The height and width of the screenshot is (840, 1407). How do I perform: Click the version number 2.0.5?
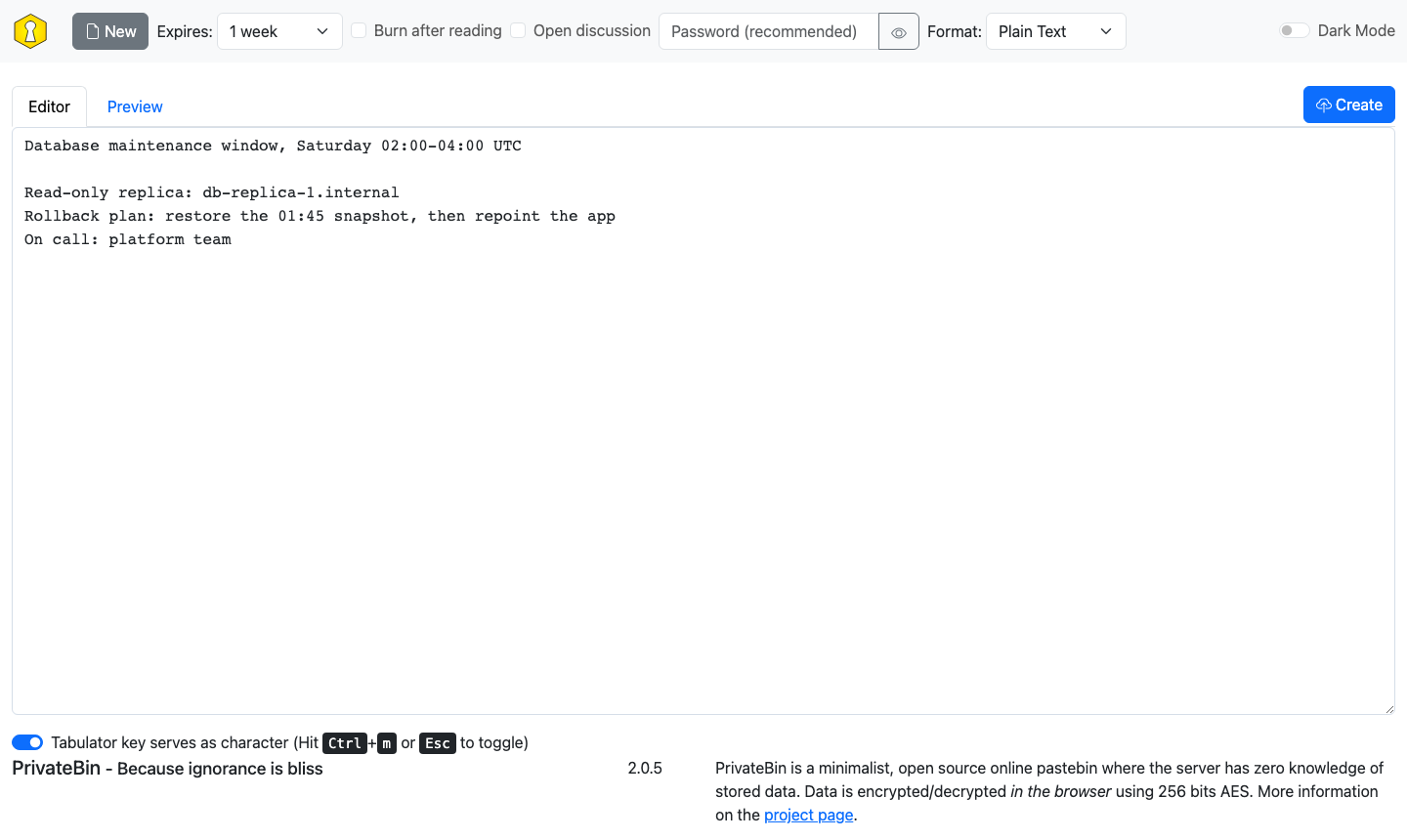645,769
